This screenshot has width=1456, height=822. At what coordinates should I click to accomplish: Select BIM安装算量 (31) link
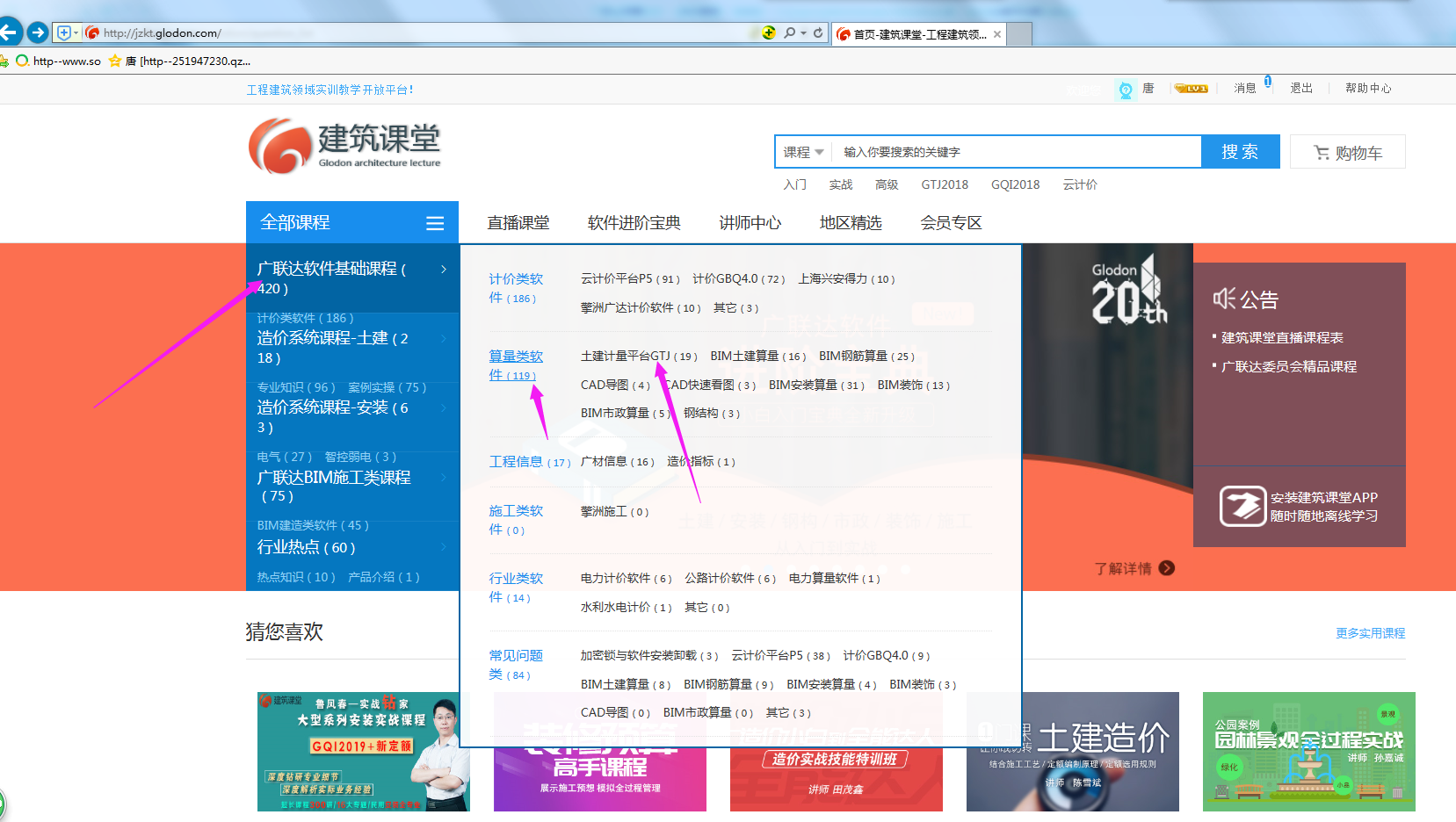click(x=816, y=385)
